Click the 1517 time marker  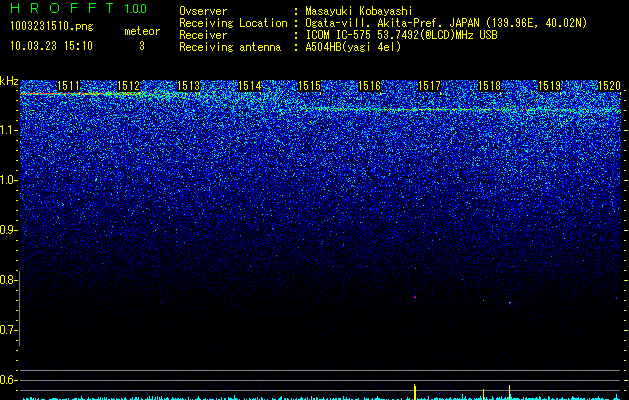click(x=429, y=86)
